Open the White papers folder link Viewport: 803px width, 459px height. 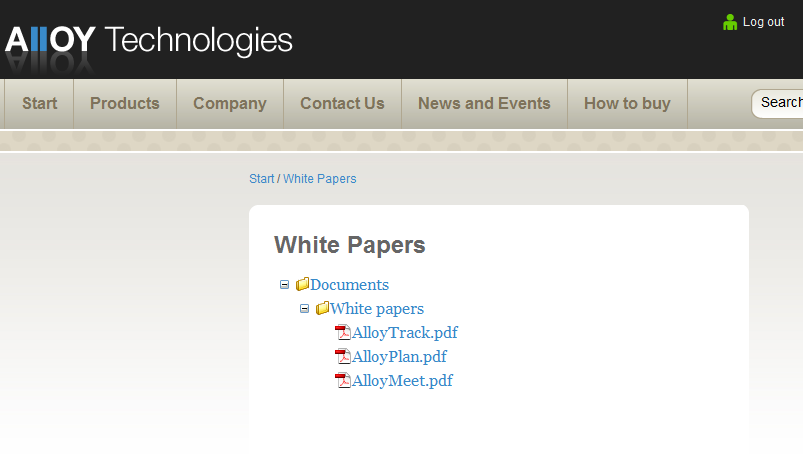tap(377, 309)
